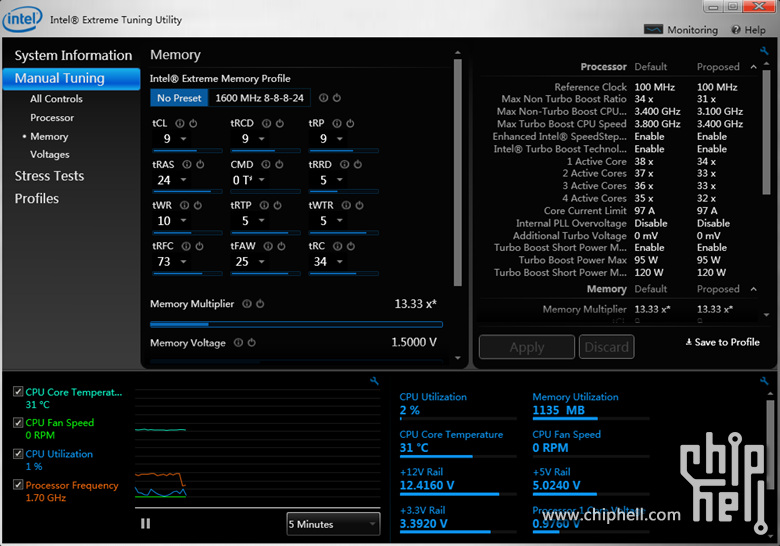Open the 5 Minutes time range dropdown
Screen dimensions: 780x546
click(x=333, y=524)
